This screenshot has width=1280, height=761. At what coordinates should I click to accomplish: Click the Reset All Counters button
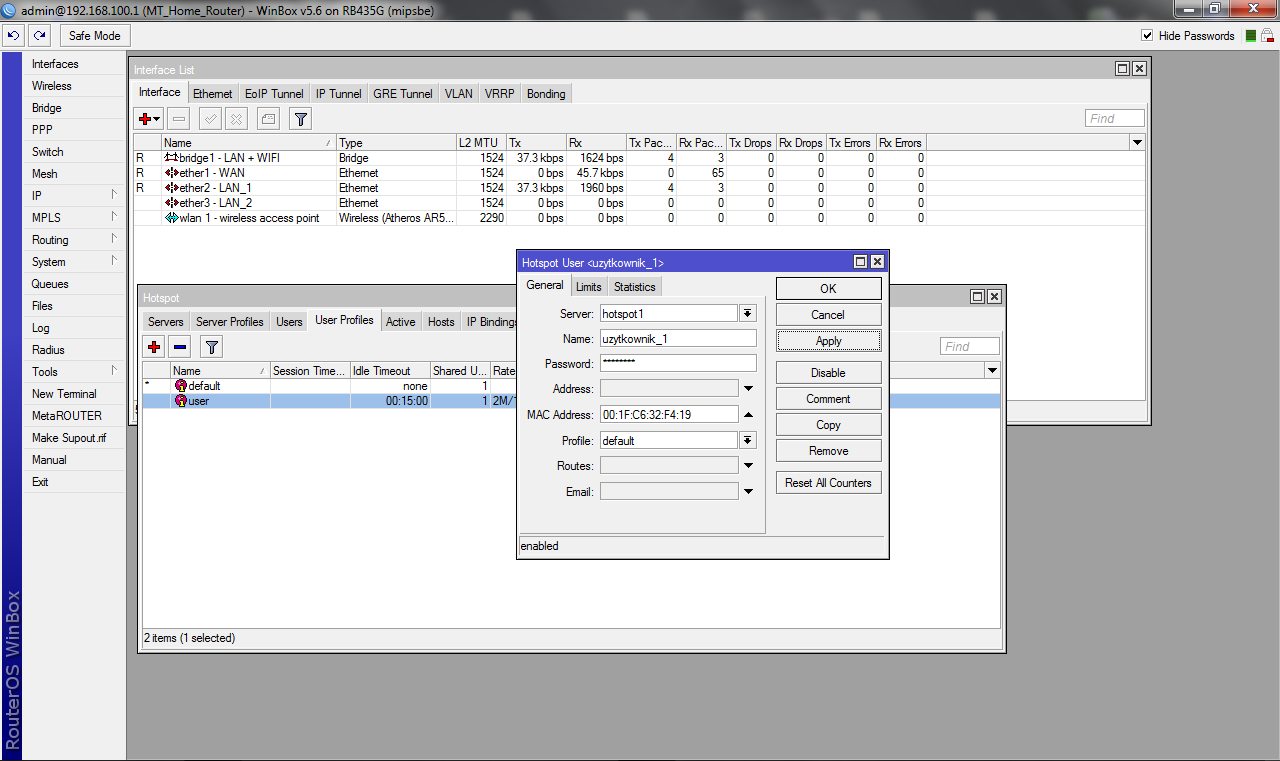coord(828,483)
